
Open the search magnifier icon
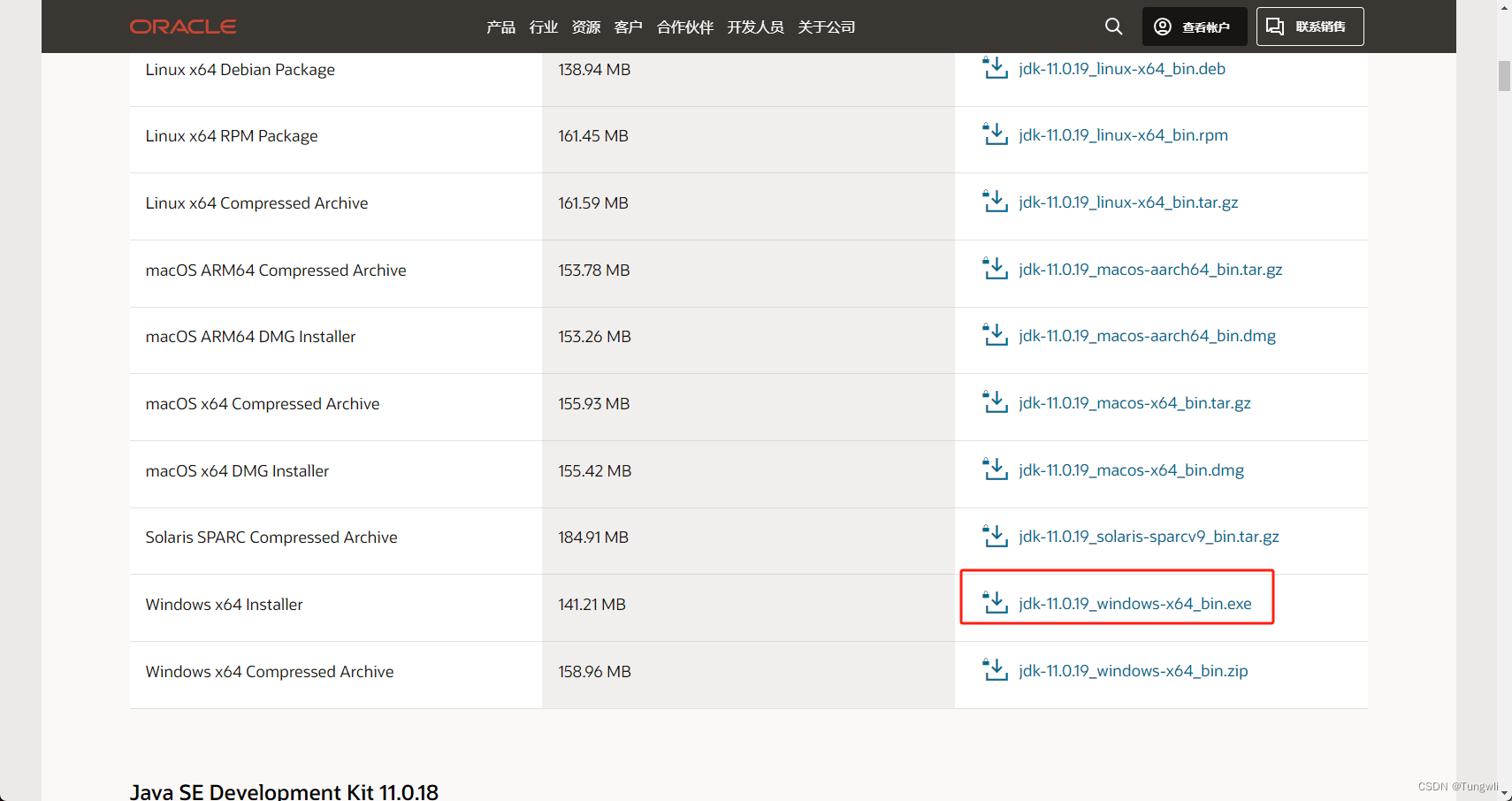tap(1114, 27)
